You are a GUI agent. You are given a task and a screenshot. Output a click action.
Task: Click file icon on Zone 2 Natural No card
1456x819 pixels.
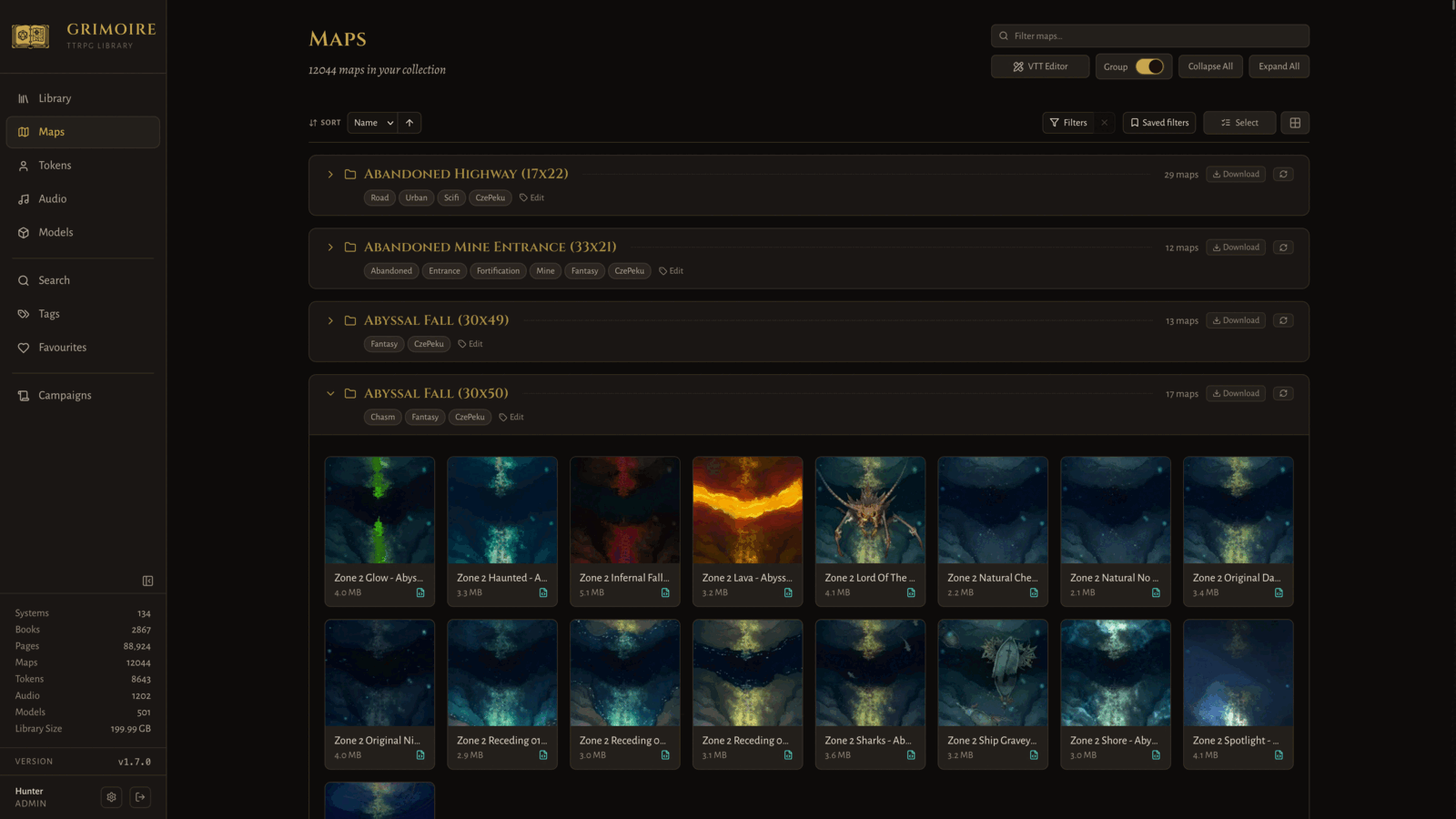click(1156, 592)
